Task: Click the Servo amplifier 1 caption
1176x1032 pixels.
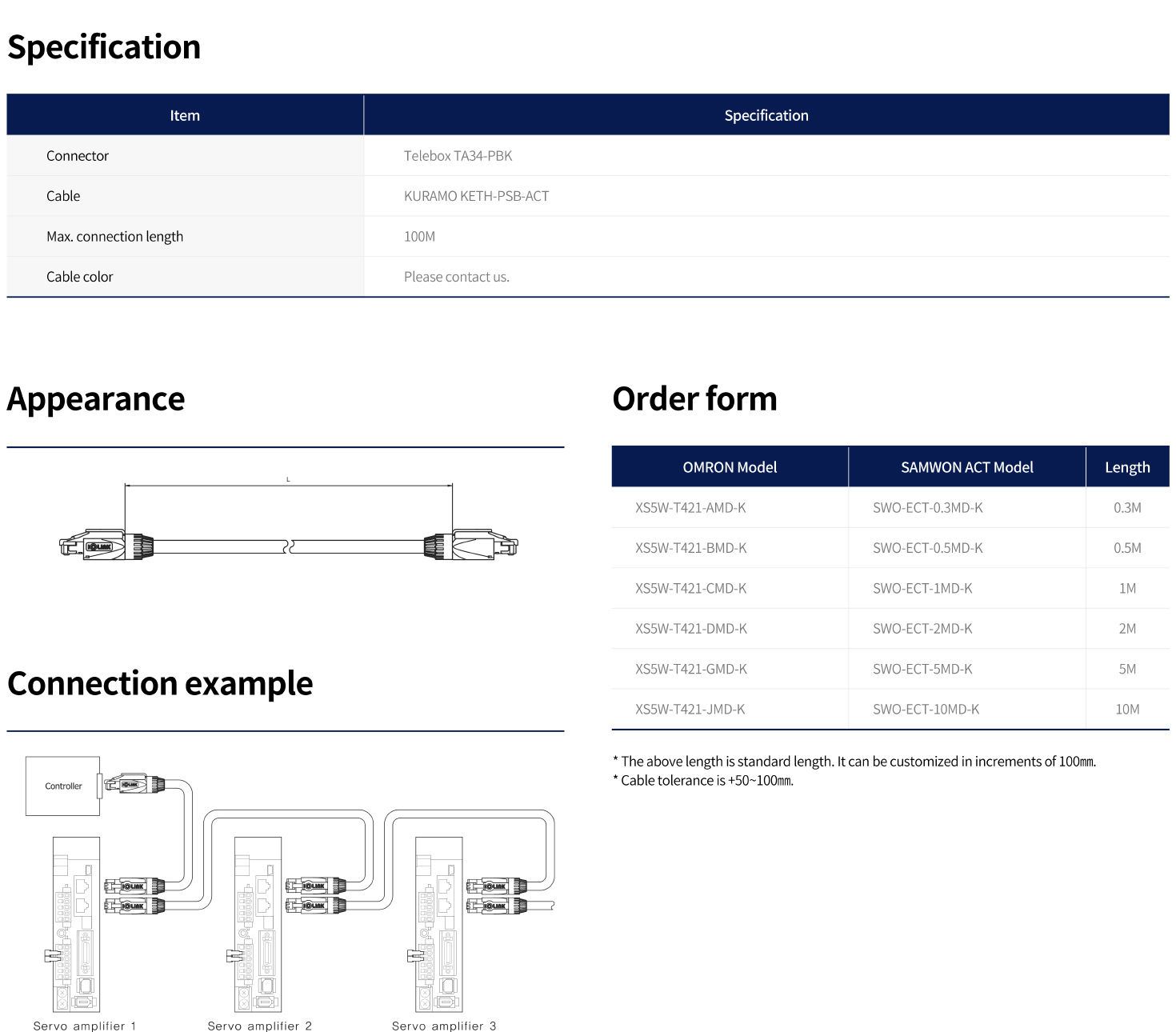Action: point(85,1026)
